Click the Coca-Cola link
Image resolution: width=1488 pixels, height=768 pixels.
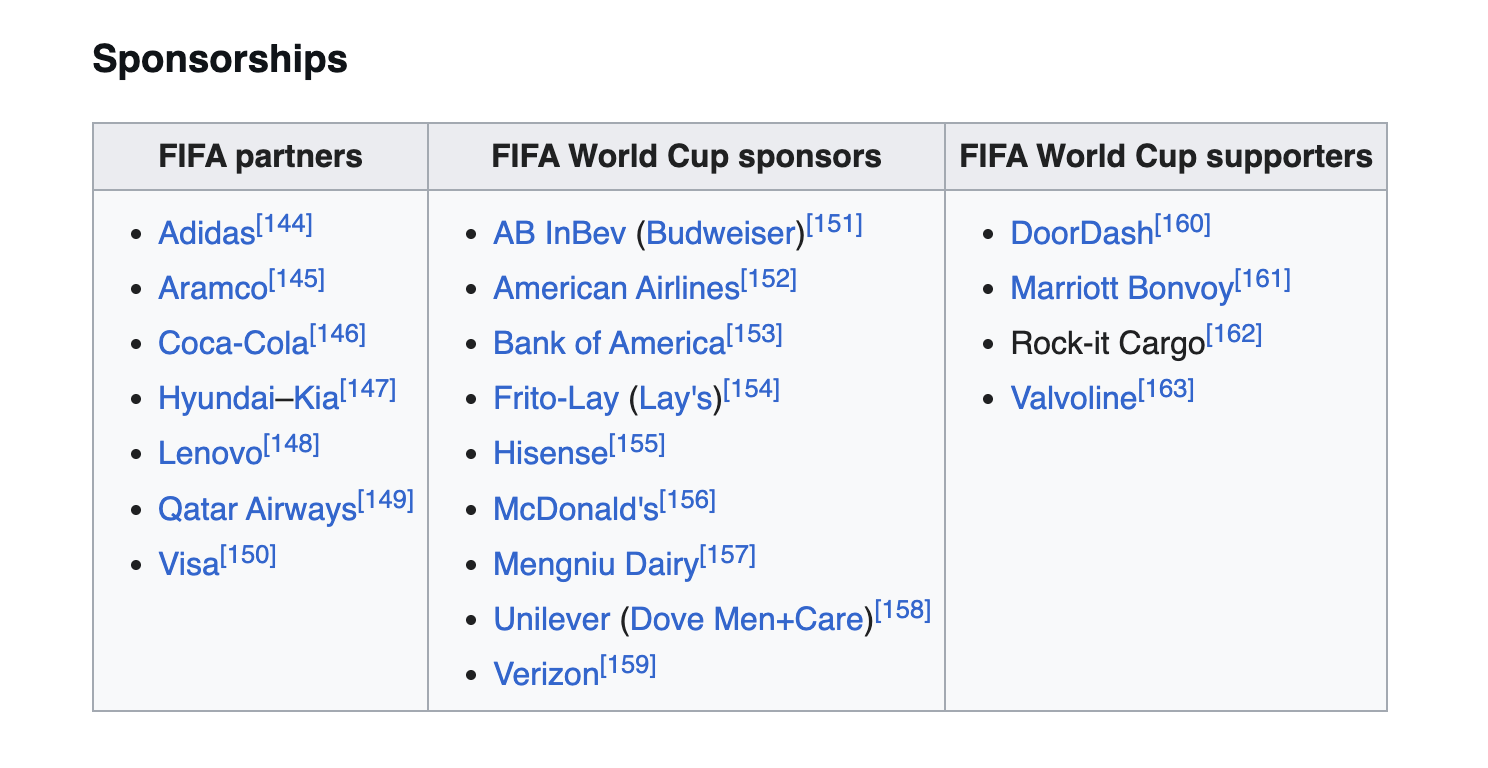click(234, 343)
